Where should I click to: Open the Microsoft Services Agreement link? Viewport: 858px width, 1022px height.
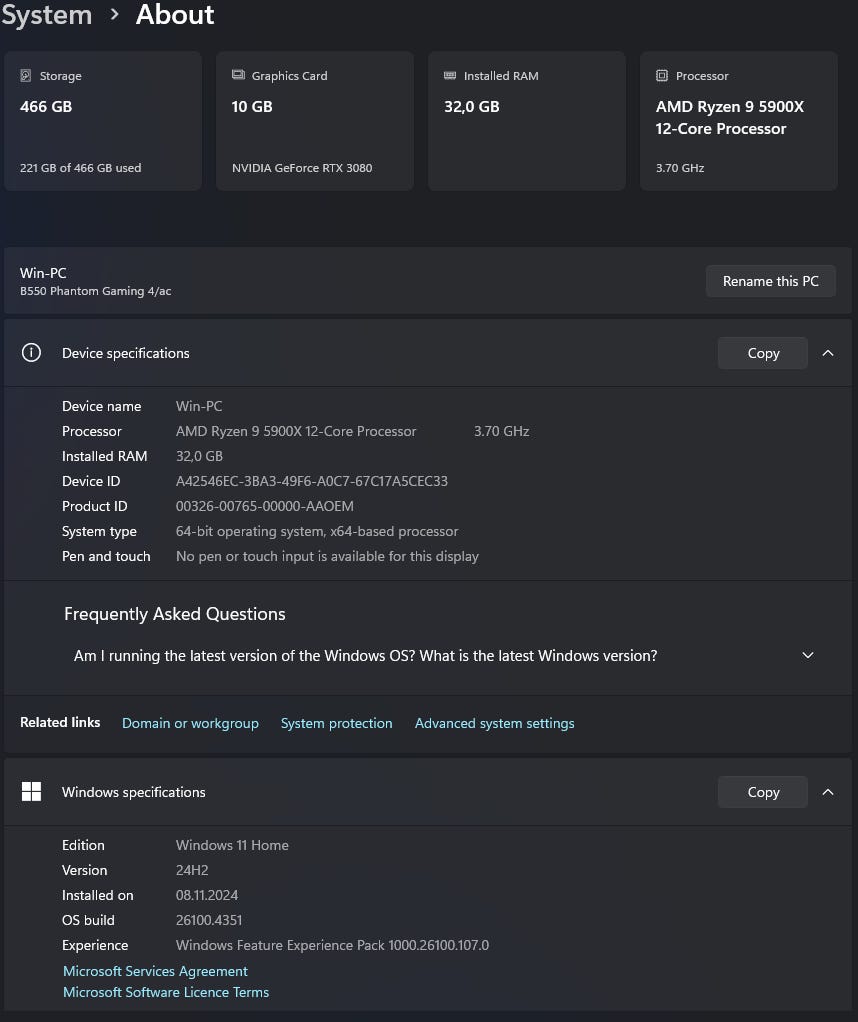click(155, 971)
